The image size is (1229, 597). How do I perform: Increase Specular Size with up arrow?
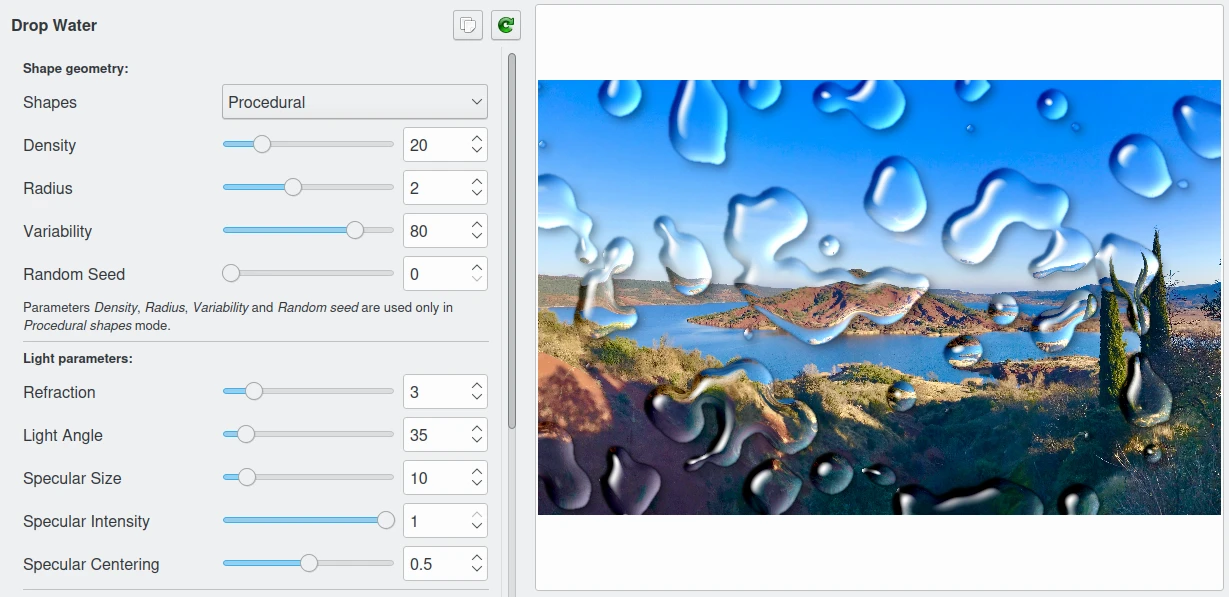pos(477,472)
